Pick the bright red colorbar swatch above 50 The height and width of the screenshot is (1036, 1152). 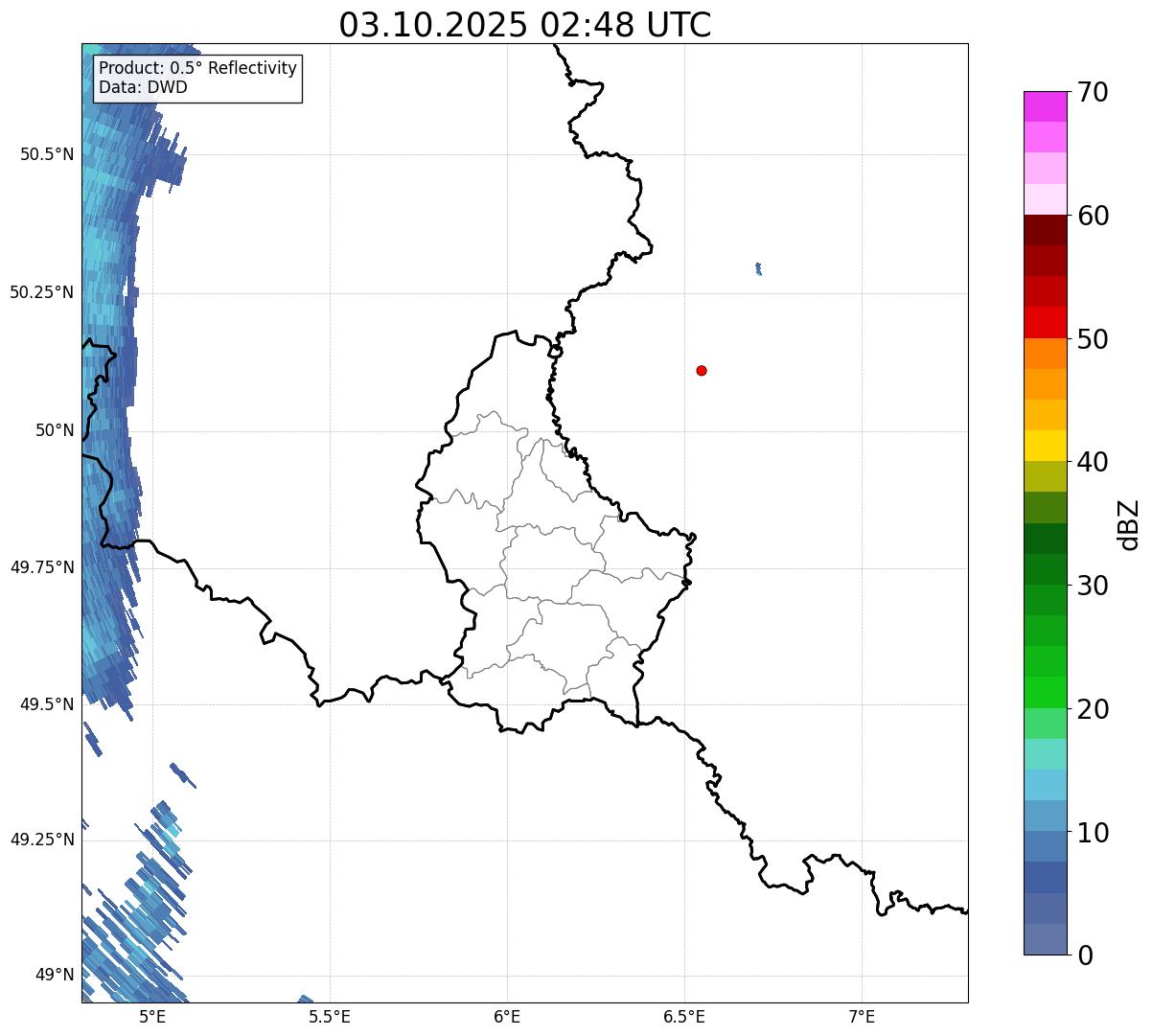pyautogui.click(x=1045, y=323)
